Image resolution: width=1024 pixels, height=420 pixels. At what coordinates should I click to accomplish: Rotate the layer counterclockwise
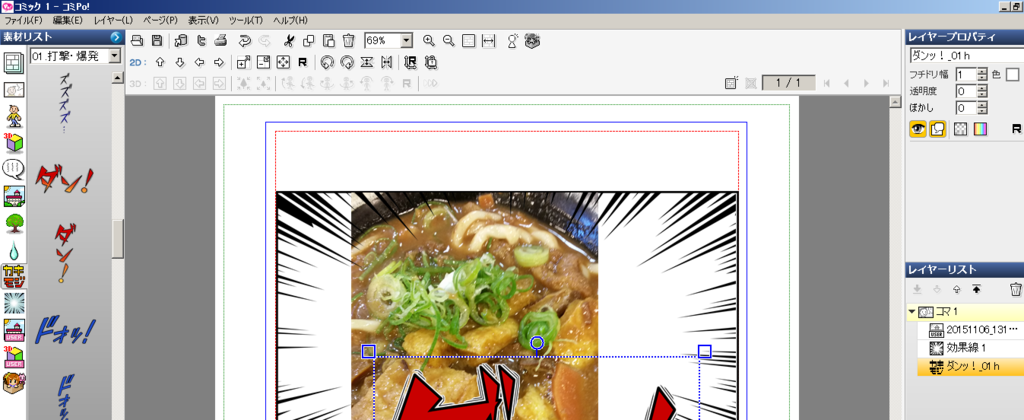pos(327,63)
